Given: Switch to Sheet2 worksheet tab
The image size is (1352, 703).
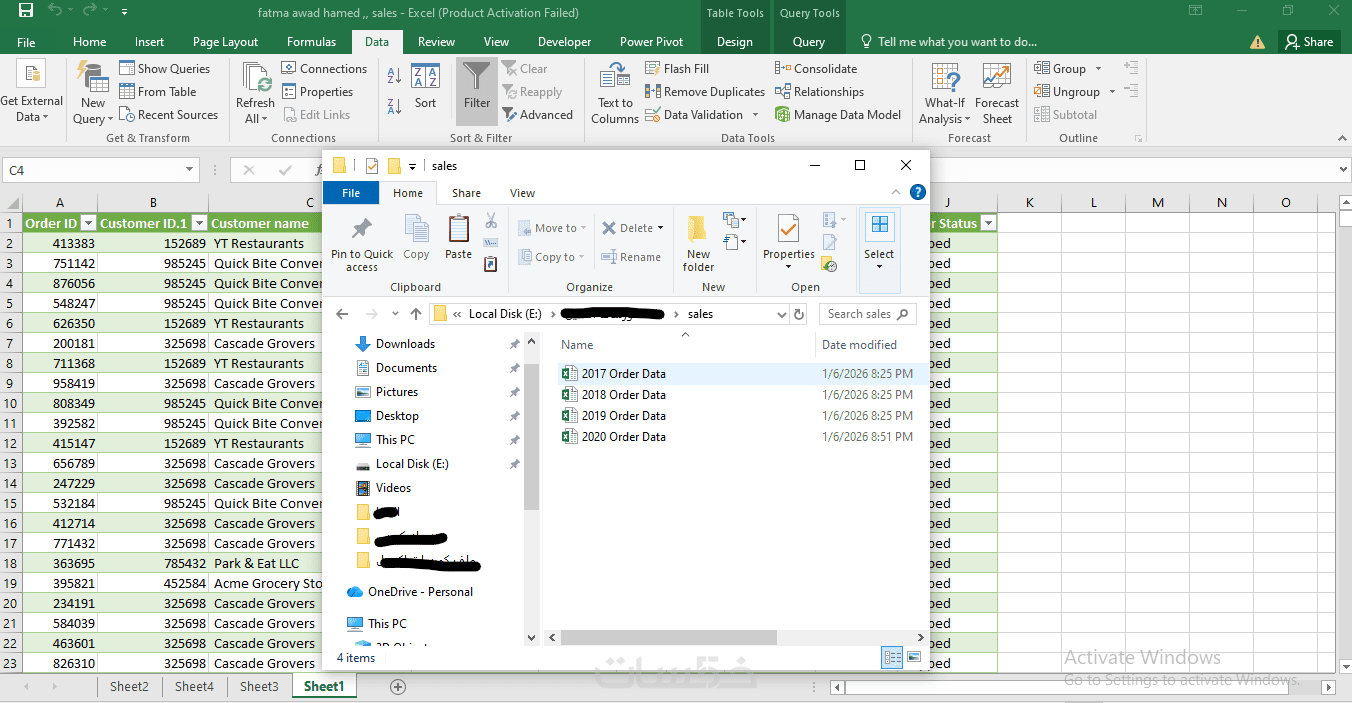Looking at the screenshot, I should tap(129, 686).
